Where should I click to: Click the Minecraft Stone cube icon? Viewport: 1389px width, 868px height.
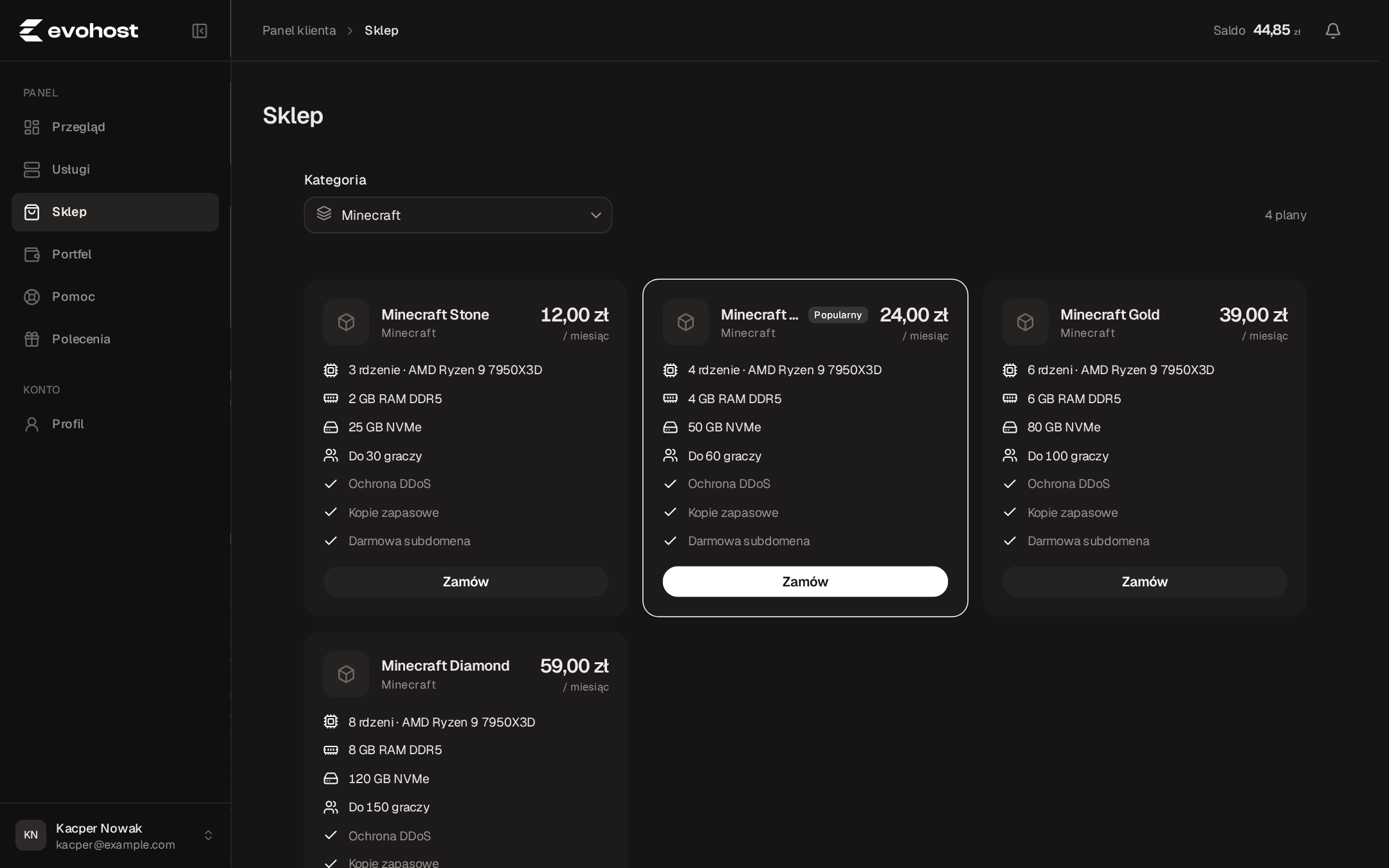click(x=346, y=322)
